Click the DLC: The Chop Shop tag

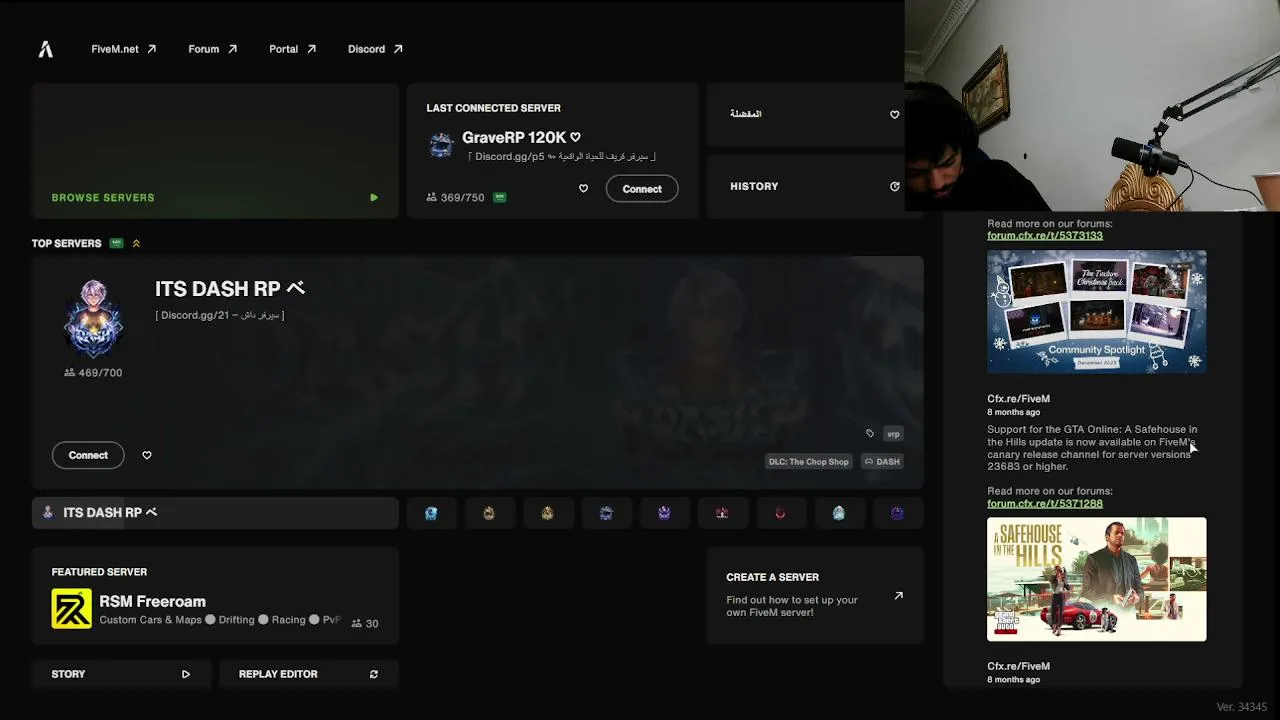pyautogui.click(x=808, y=462)
